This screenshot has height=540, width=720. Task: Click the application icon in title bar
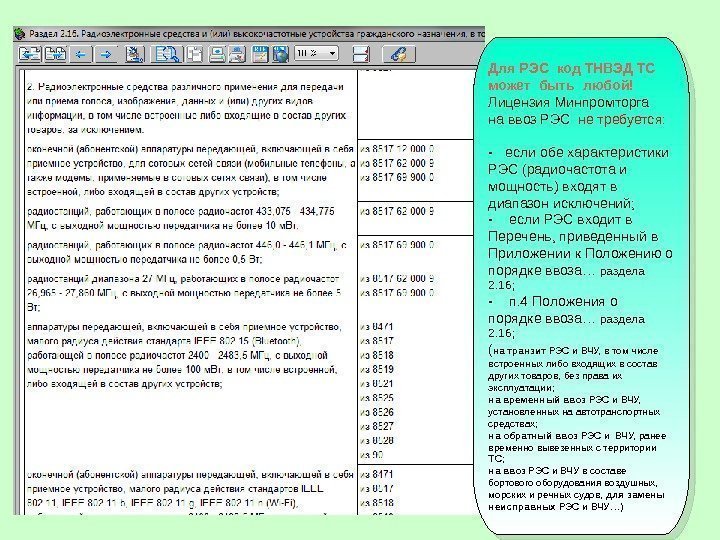tap(19, 34)
